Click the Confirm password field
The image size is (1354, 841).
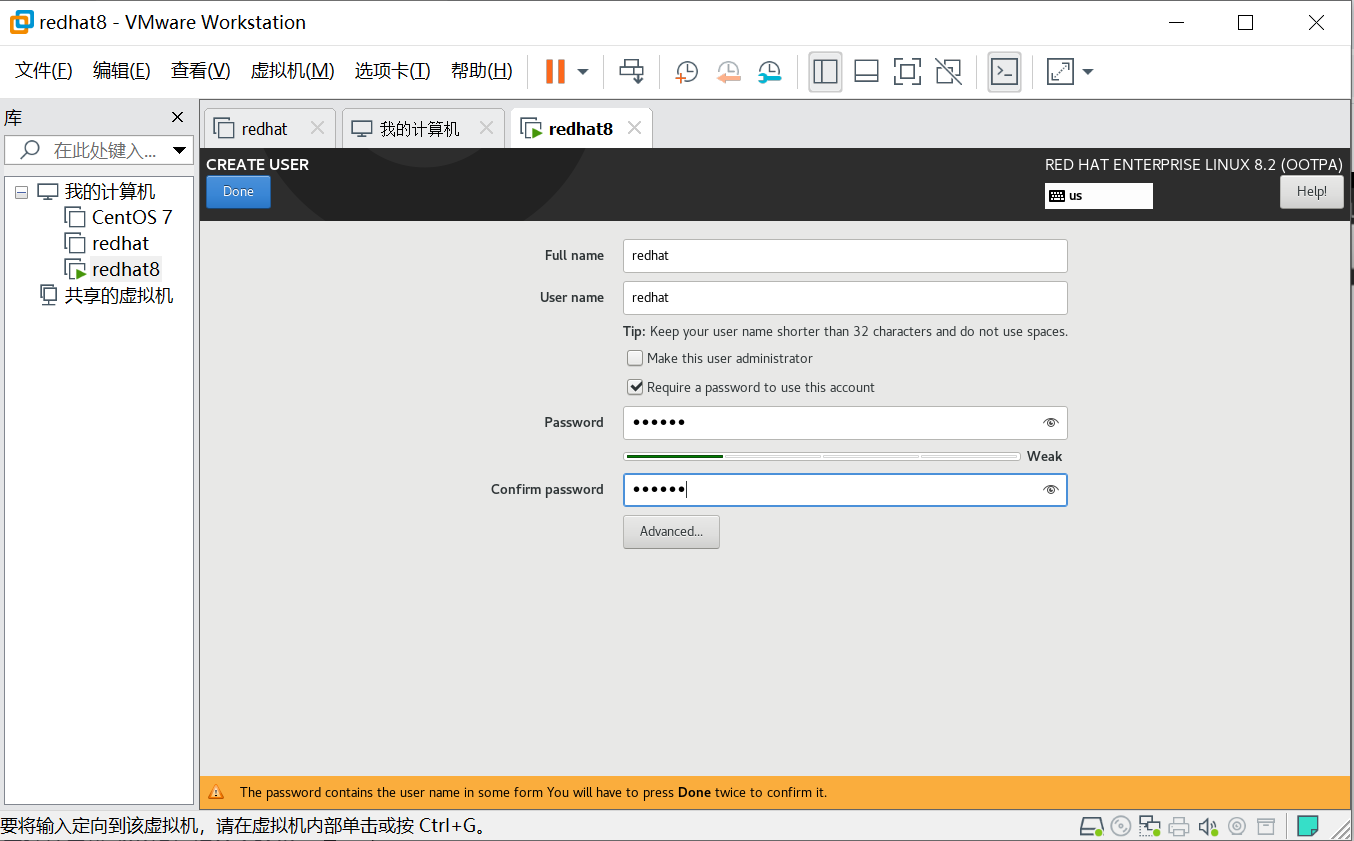845,490
